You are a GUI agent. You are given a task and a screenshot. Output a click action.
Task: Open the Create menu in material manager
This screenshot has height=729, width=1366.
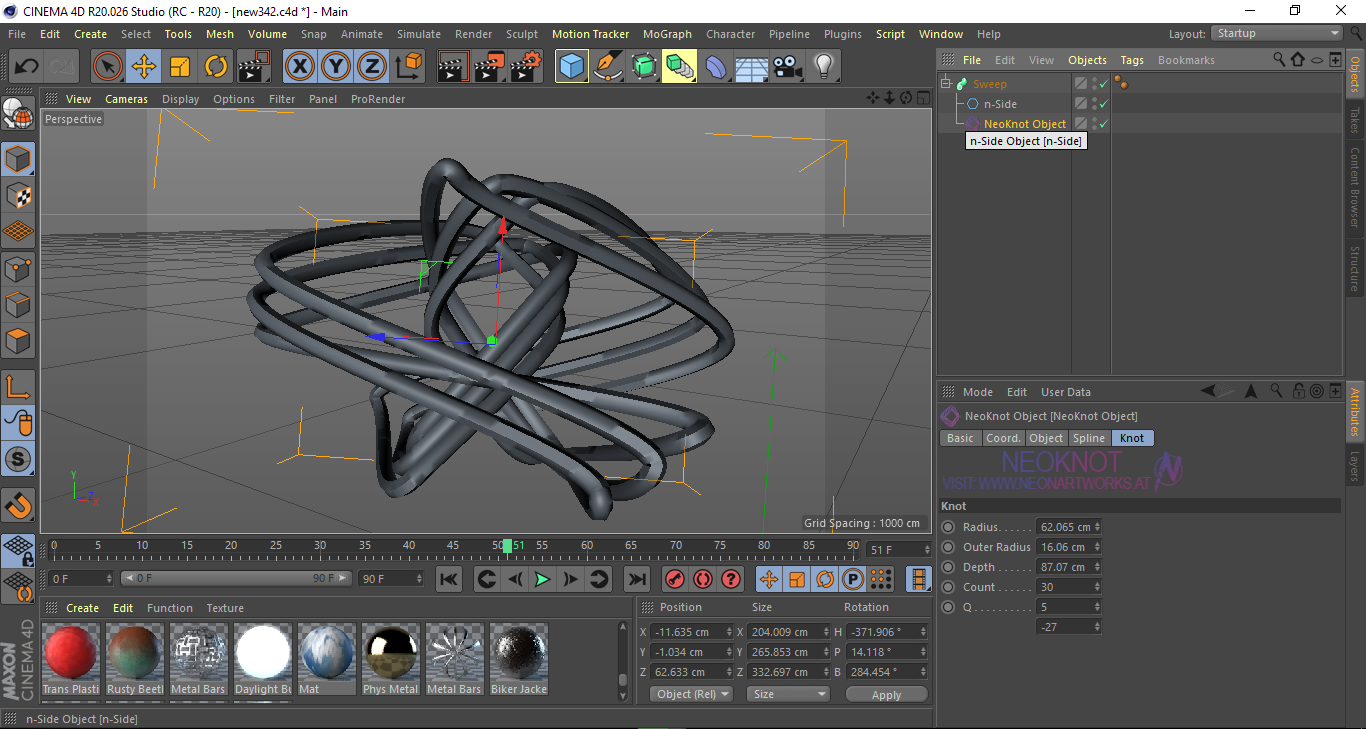point(82,608)
